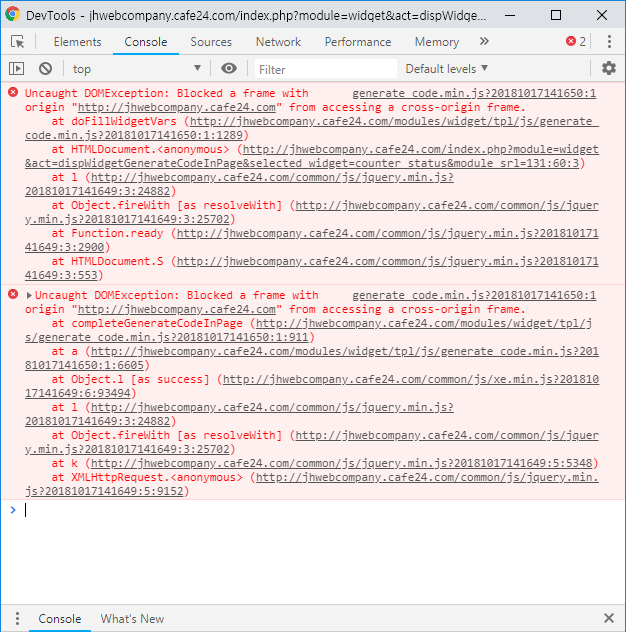Open the top execution context dropdown
The height and width of the screenshot is (632, 626).
(x=137, y=69)
